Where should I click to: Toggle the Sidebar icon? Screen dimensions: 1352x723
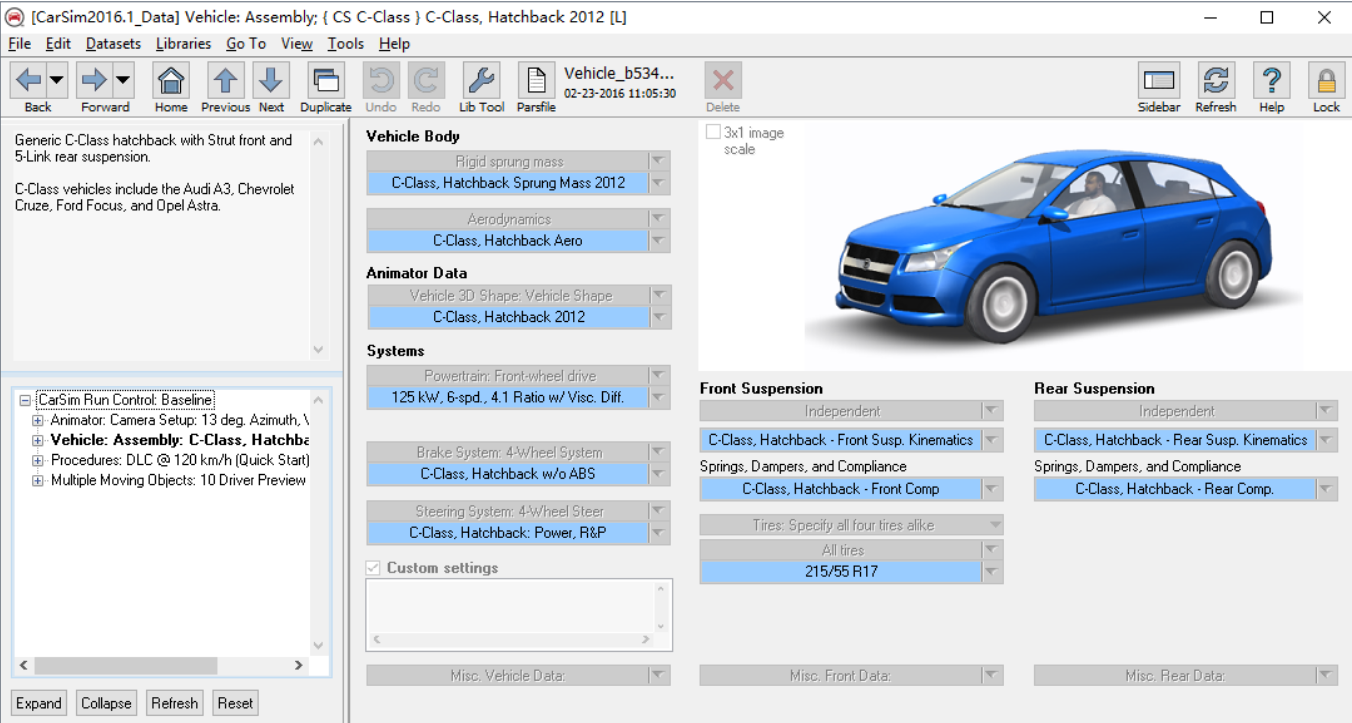coord(1159,80)
